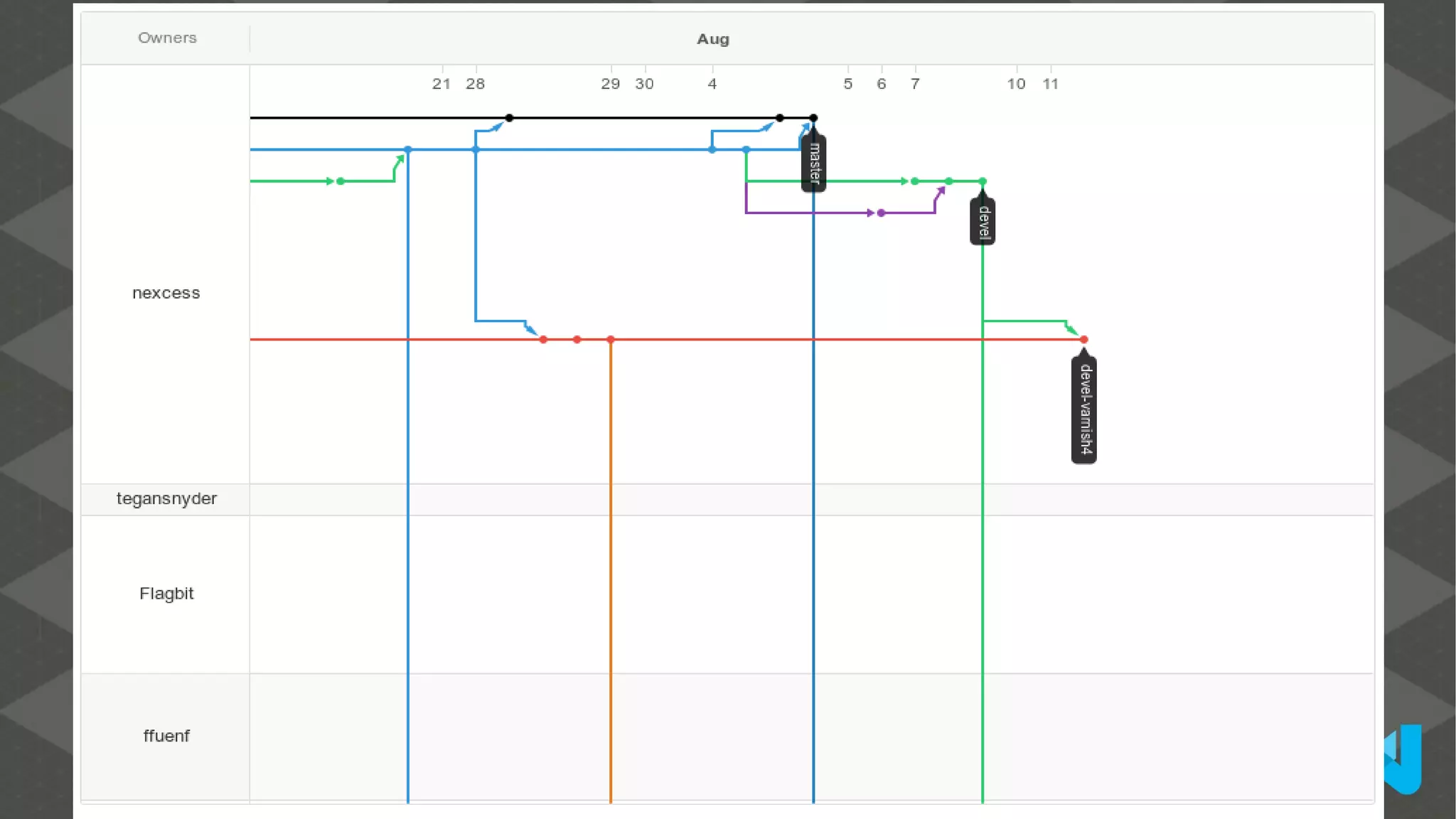The width and height of the screenshot is (1456, 819).
Task: Click the latest black master commit dot
Action: pyautogui.click(x=813, y=118)
